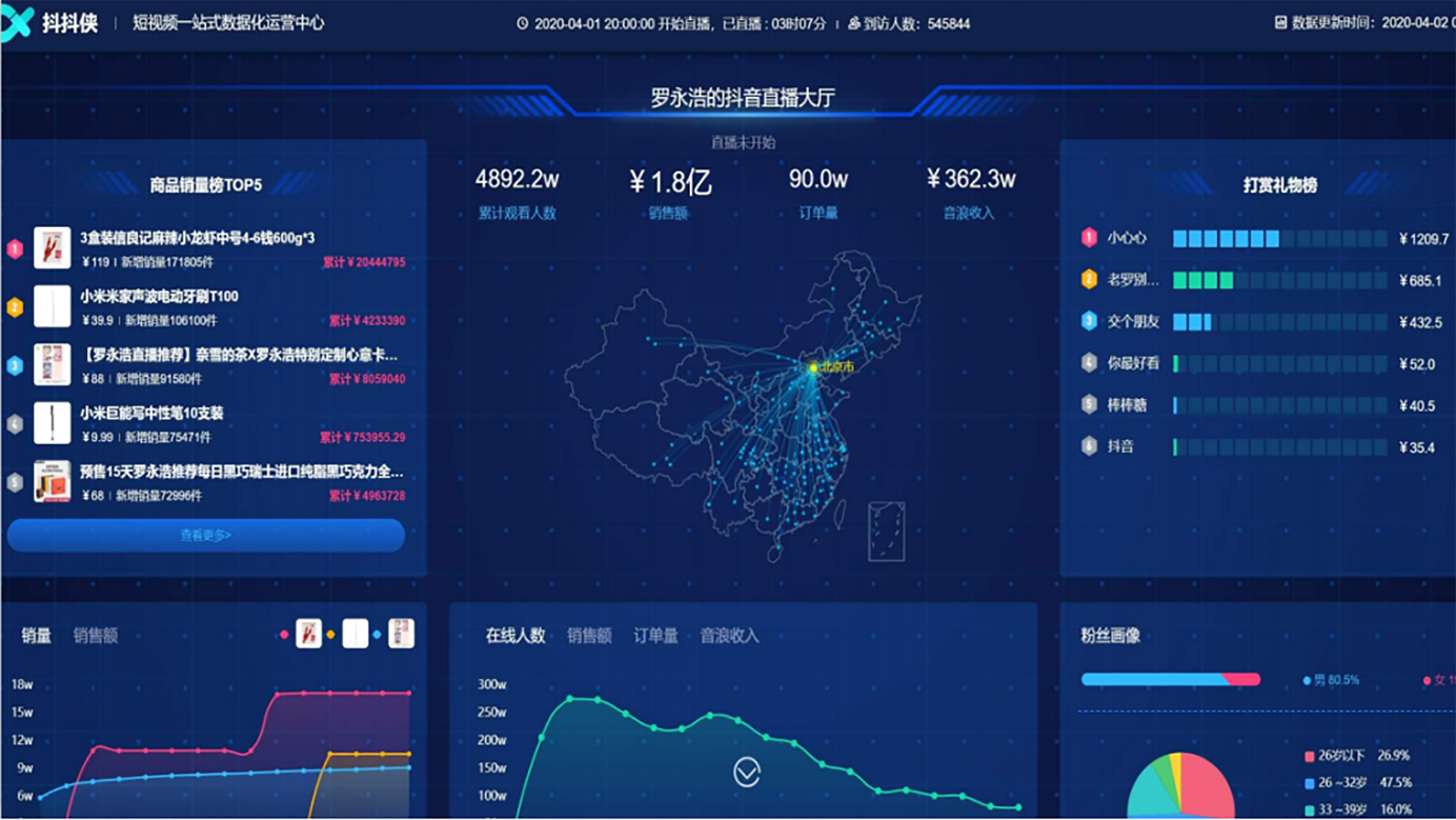Click rank 6 badge beside 抖音 gift
This screenshot has height=820, width=1456.
tap(1089, 446)
